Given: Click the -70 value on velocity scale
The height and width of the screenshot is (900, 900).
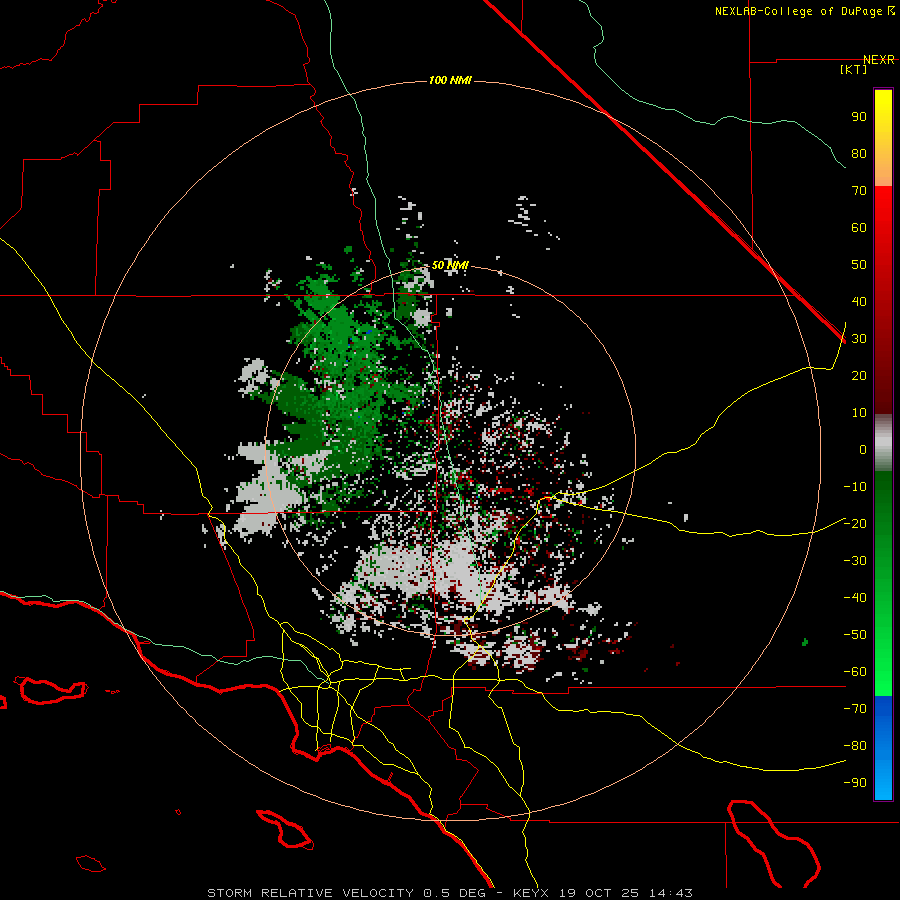Looking at the screenshot, I should pyautogui.click(x=855, y=709).
